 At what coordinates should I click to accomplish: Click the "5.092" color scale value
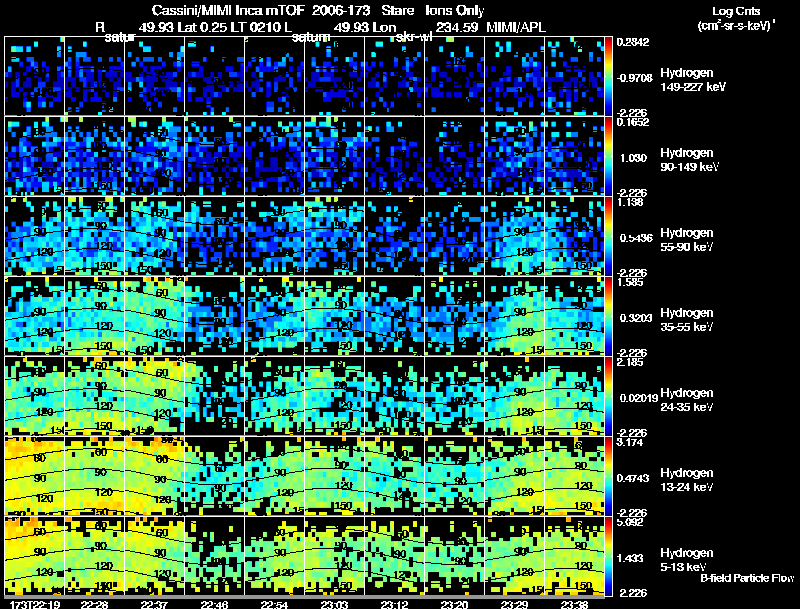tap(630, 522)
